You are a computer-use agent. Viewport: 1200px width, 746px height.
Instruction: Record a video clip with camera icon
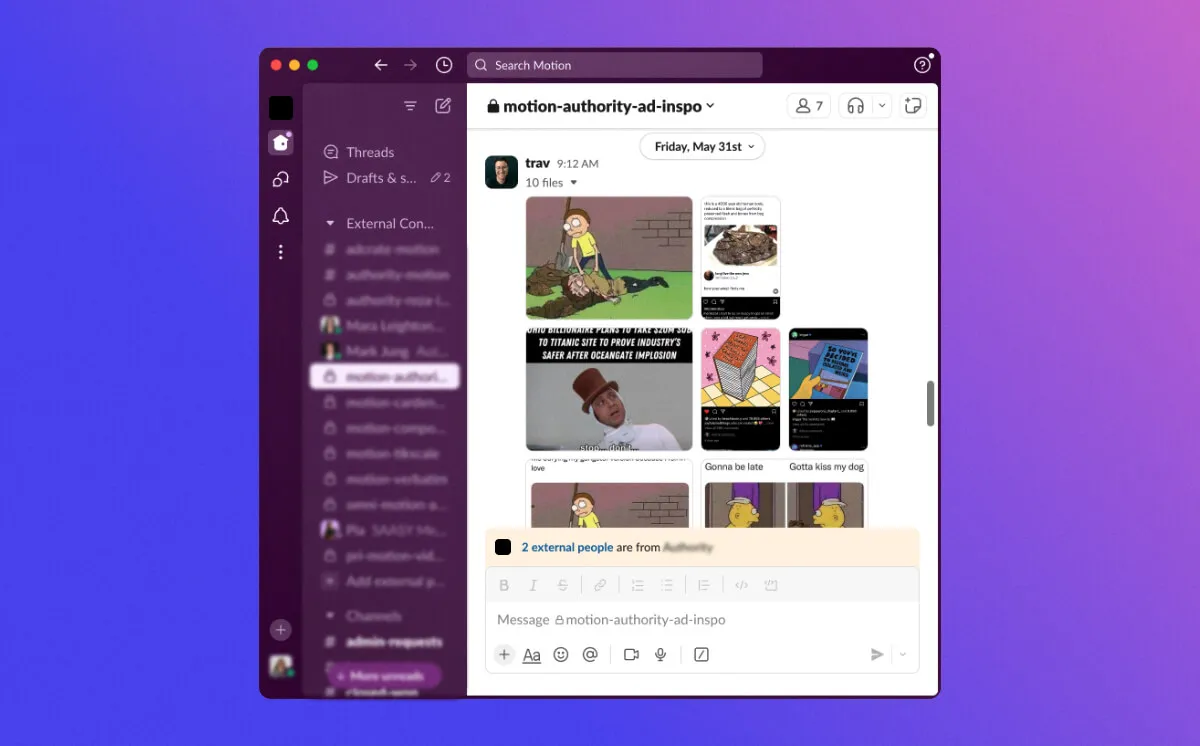coord(631,654)
